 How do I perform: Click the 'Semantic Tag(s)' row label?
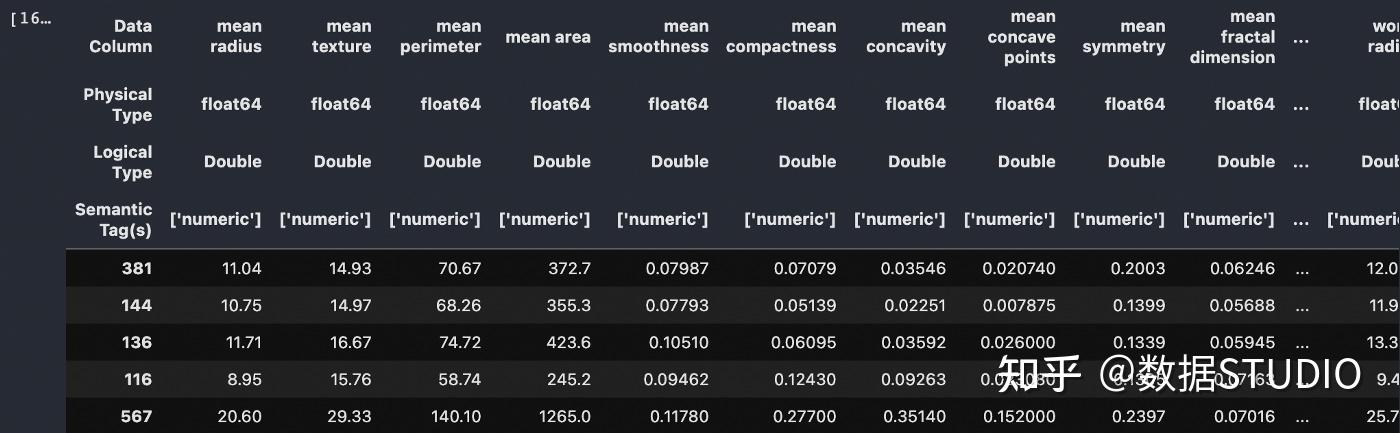pos(113,219)
